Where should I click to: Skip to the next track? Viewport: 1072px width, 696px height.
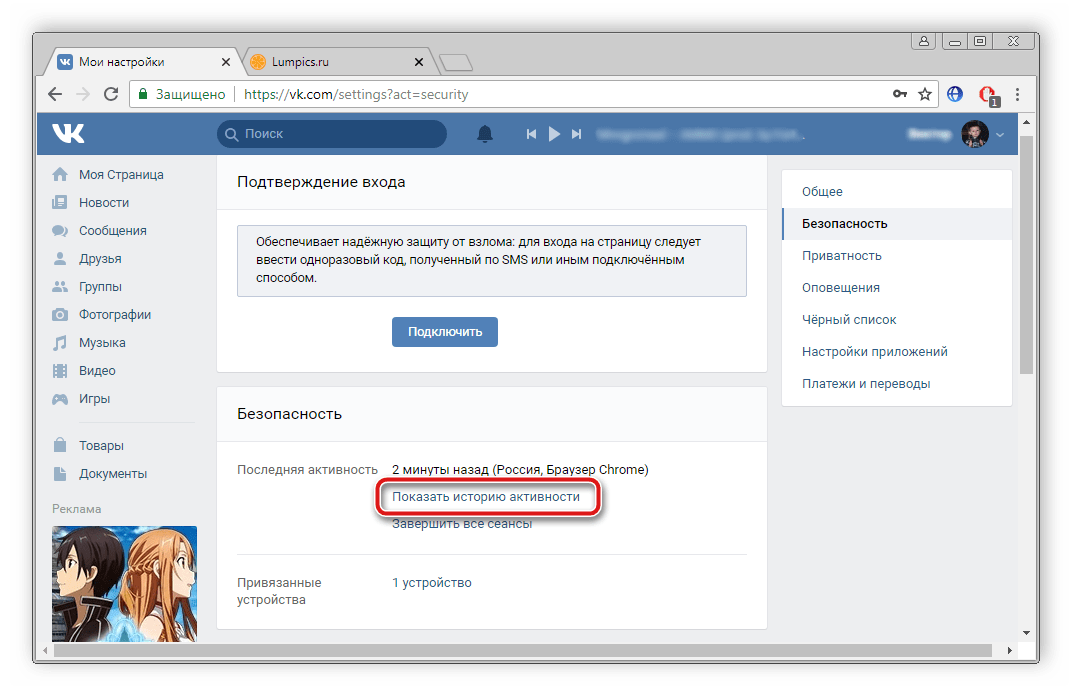point(576,134)
